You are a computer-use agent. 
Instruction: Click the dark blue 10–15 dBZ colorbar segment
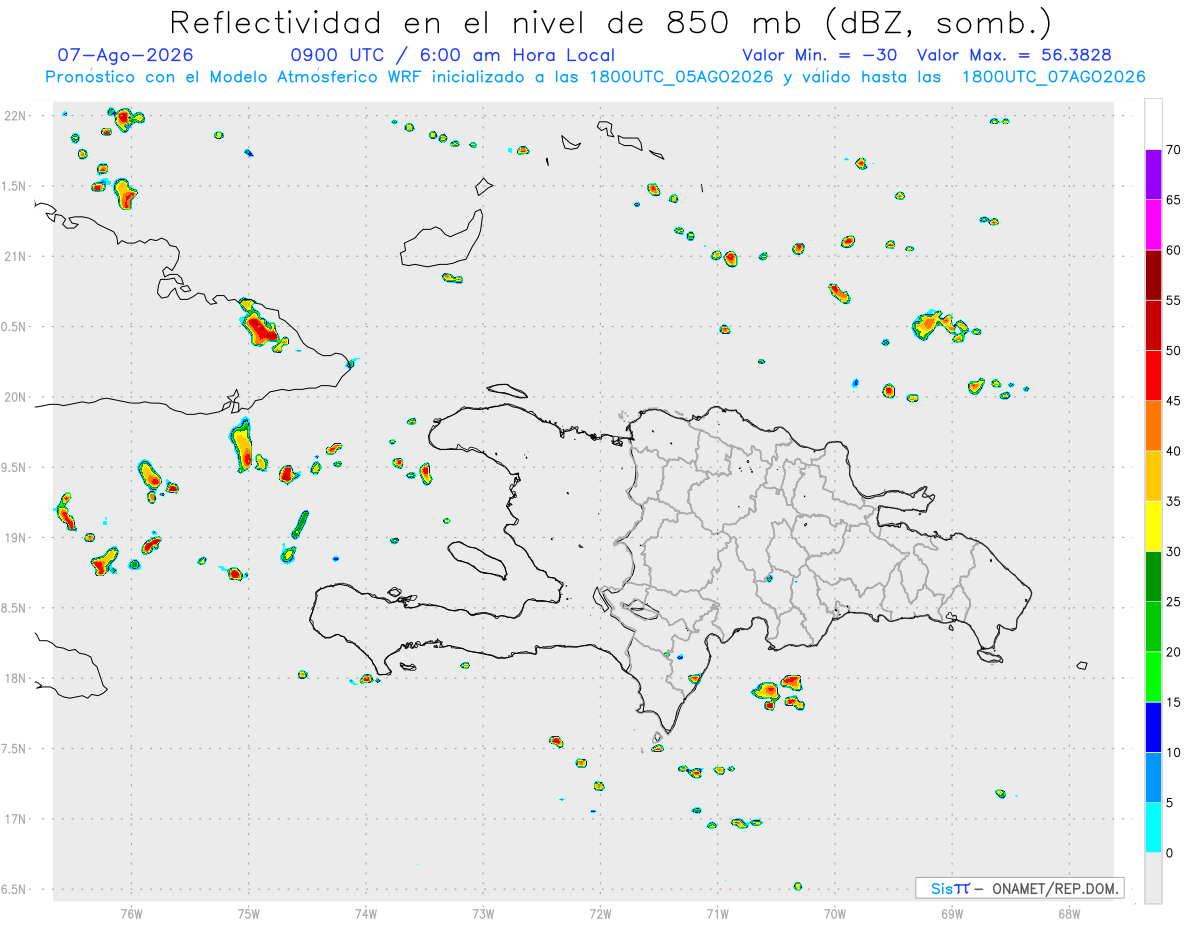(x=1153, y=727)
